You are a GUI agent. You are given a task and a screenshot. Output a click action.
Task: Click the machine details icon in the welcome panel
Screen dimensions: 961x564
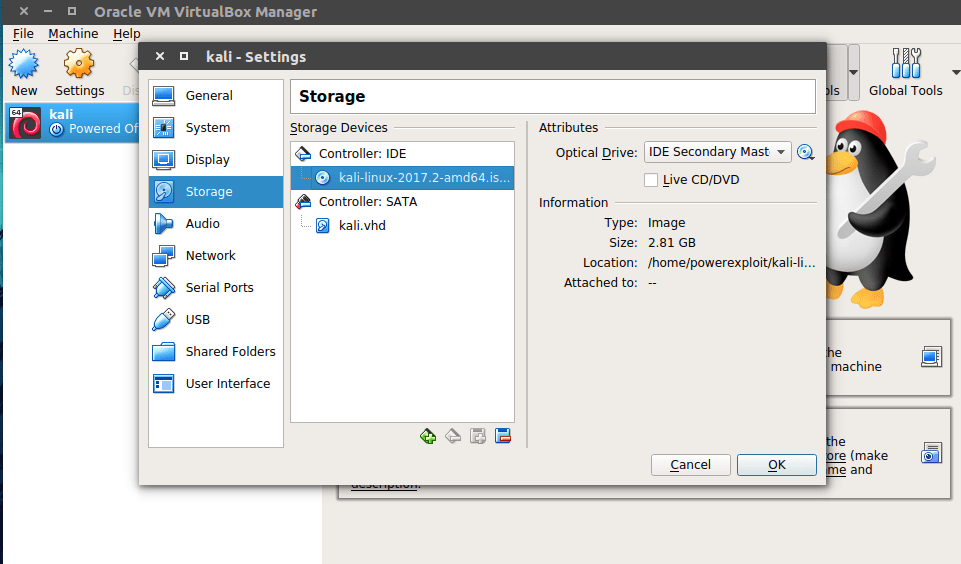click(932, 356)
